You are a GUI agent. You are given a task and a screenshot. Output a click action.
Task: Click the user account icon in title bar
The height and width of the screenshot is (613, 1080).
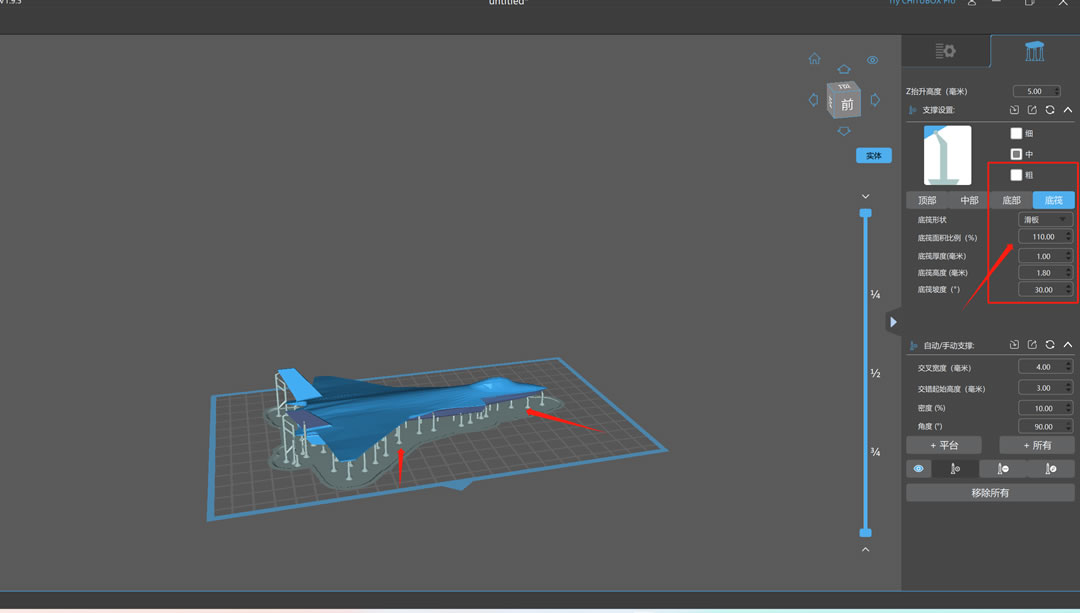(971, 3)
